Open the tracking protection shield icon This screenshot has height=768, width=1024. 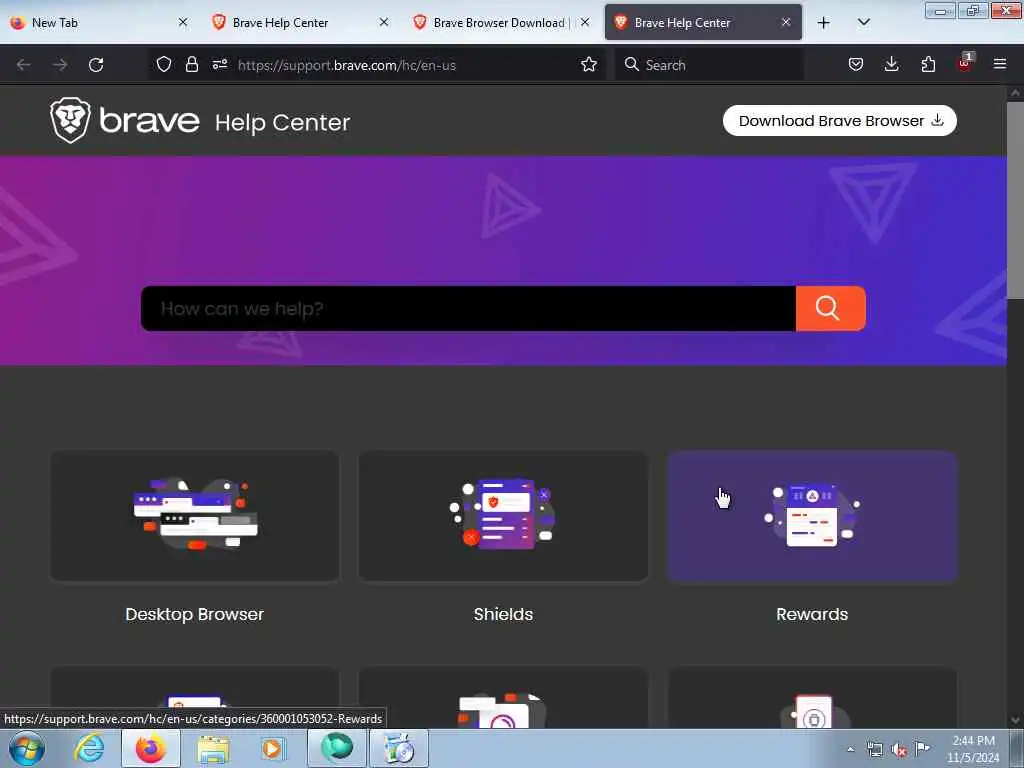pyautogui.click(x=164, y=64)
